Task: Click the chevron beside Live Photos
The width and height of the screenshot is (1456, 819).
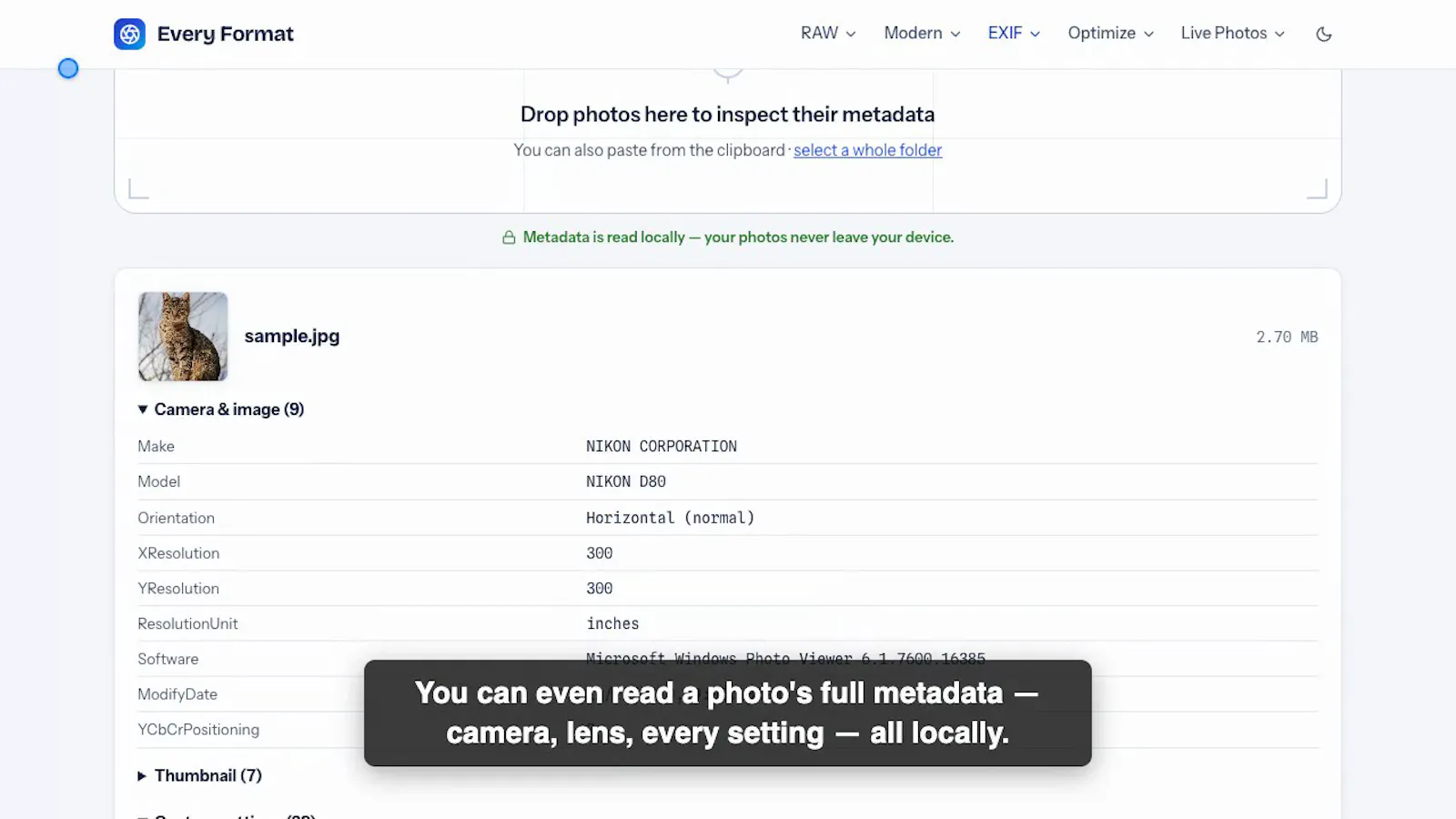Action: tap(1279, 34)
